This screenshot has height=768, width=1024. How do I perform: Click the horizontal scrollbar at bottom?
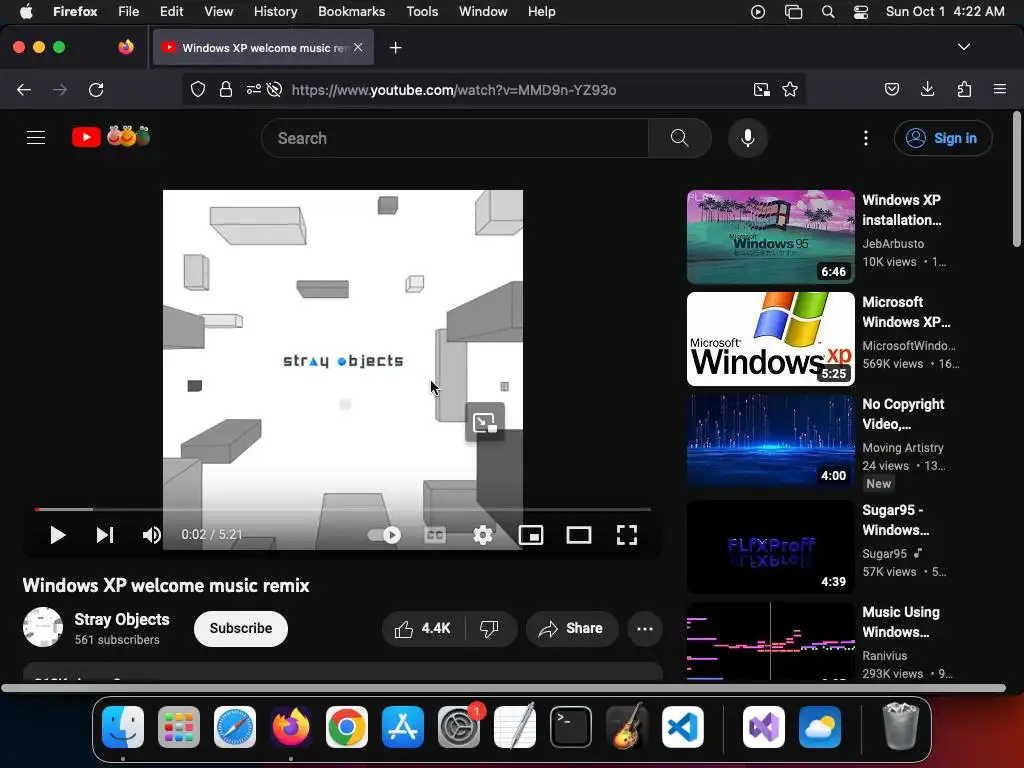click(503, 688)
